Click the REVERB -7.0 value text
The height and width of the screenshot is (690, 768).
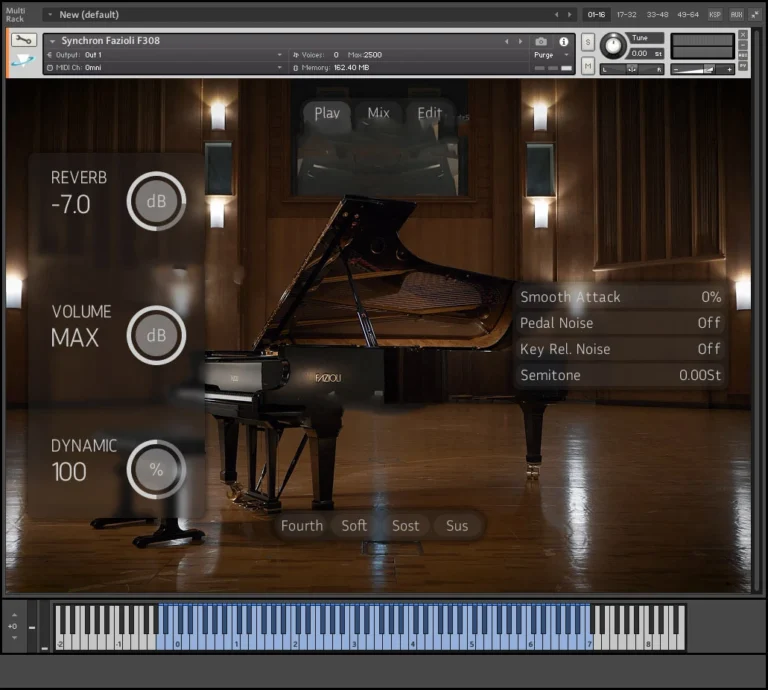(x=71, y=205)
